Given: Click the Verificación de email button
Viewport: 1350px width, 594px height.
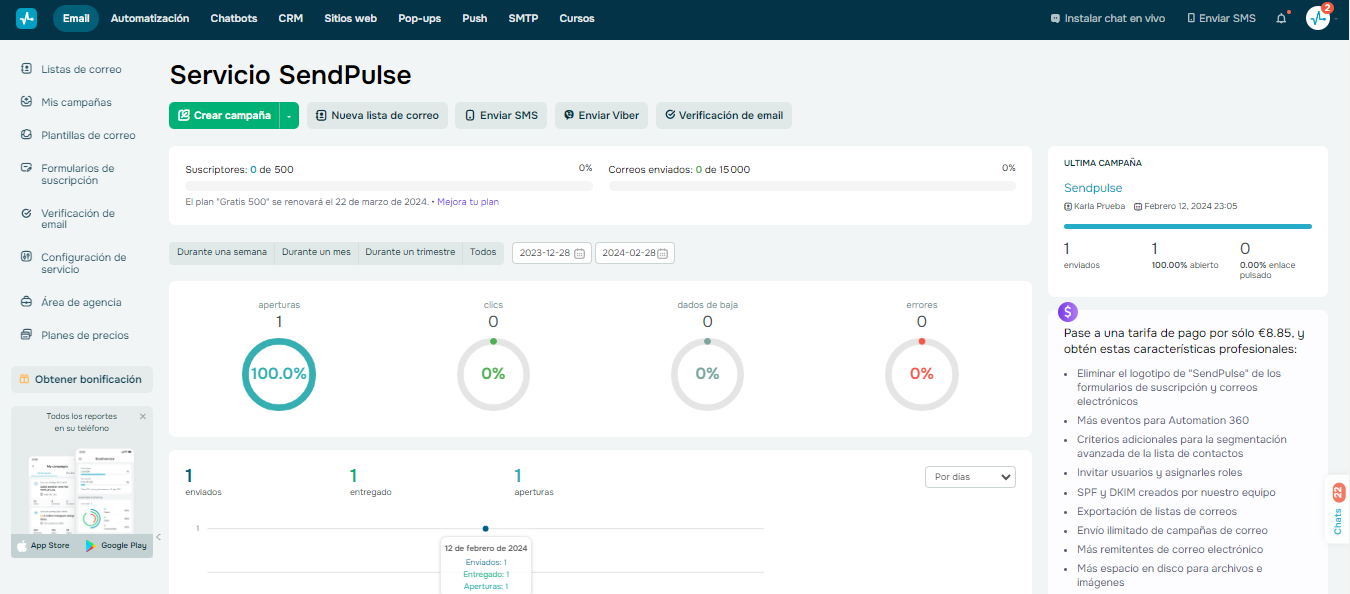Looking at the screenshot, I should [x=724, y=115].
